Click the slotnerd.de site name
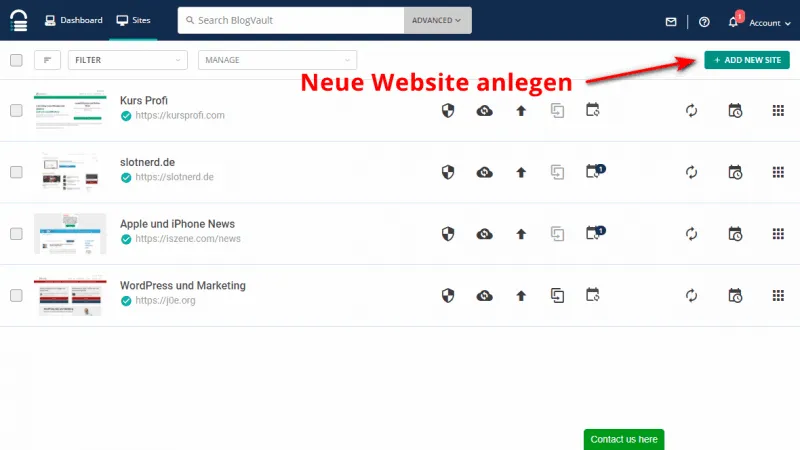The width and height of the screenshot is (800, 450). (x=147, y=162)
